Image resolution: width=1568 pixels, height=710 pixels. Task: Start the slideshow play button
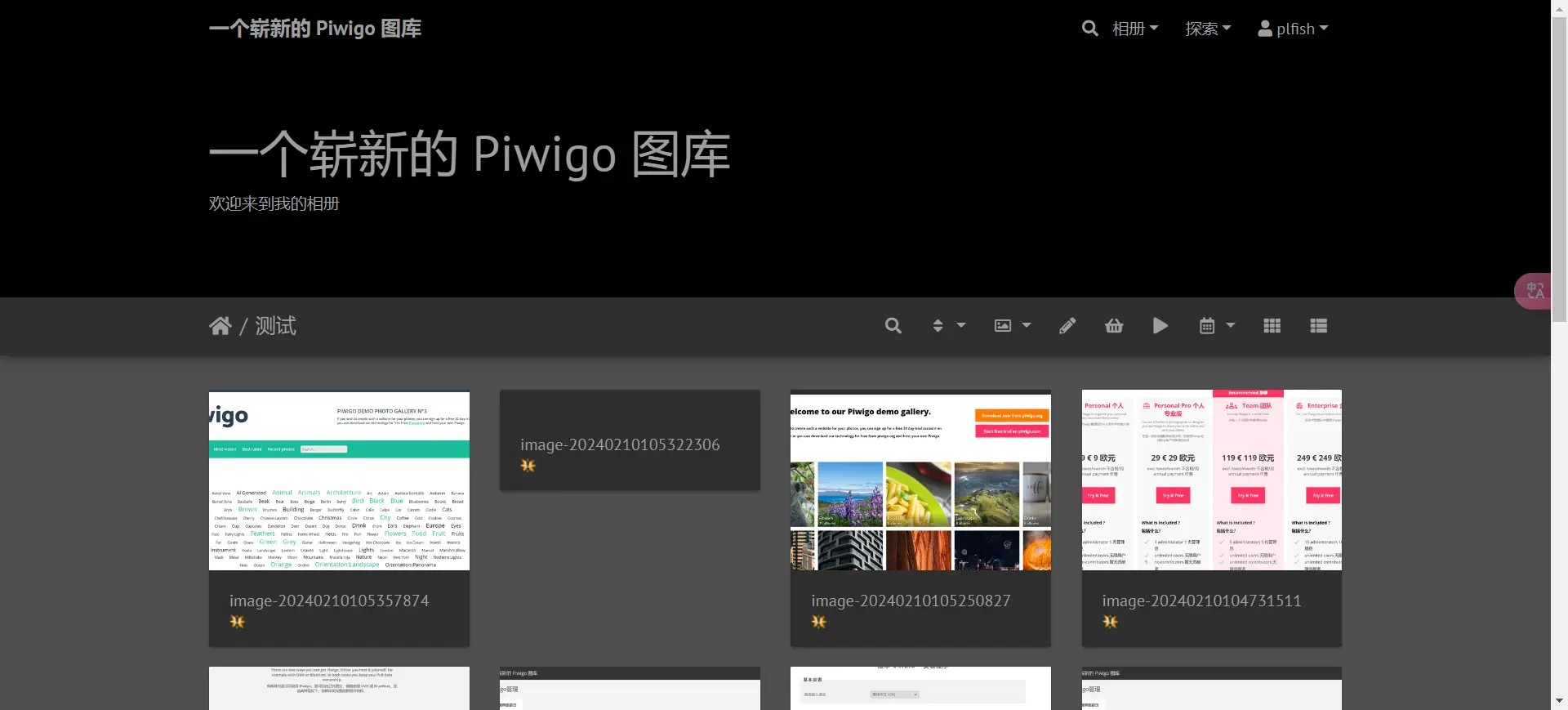pos(1160,326)
